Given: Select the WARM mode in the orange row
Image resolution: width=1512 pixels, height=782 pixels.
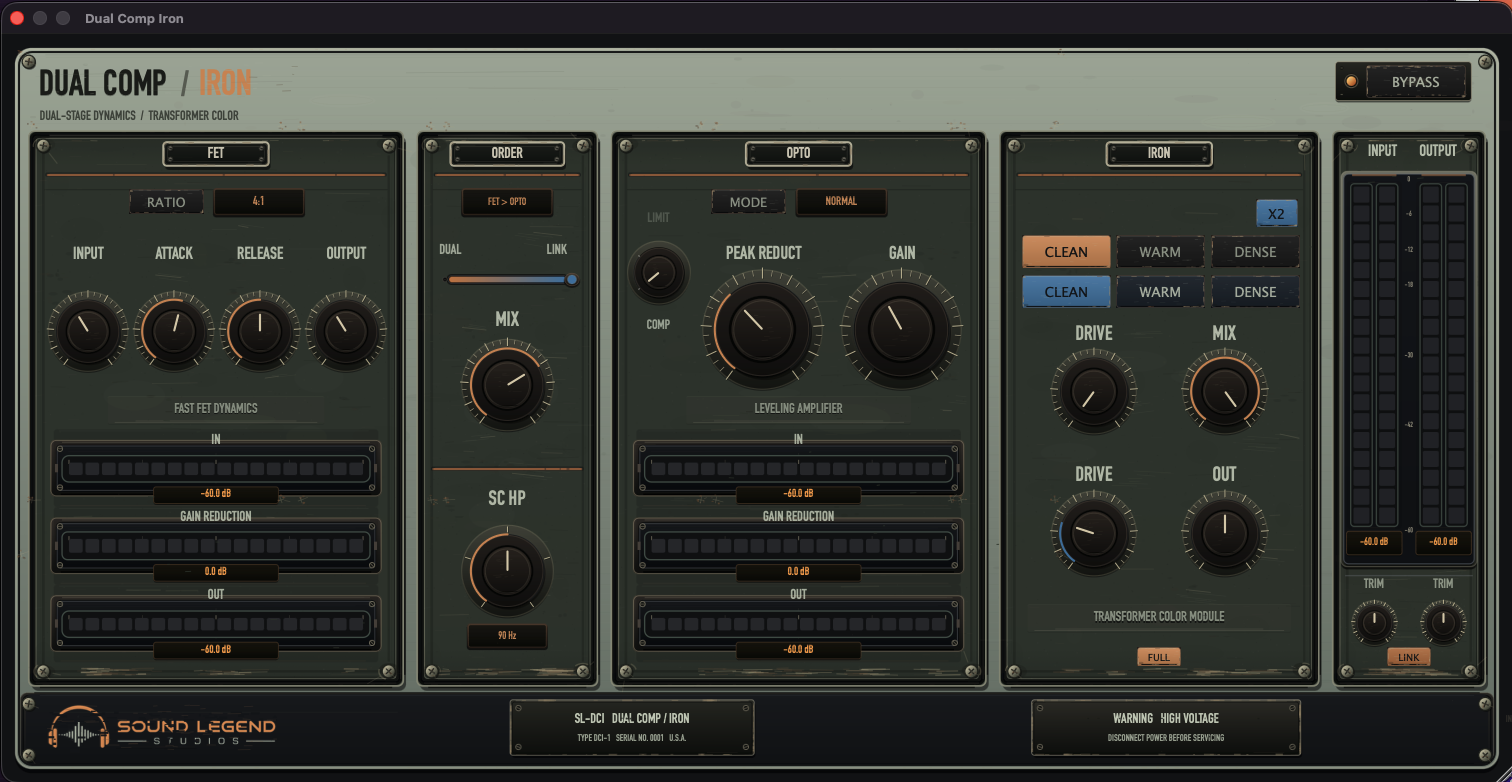Looking at the screenshot, I should pos(1160,252).
